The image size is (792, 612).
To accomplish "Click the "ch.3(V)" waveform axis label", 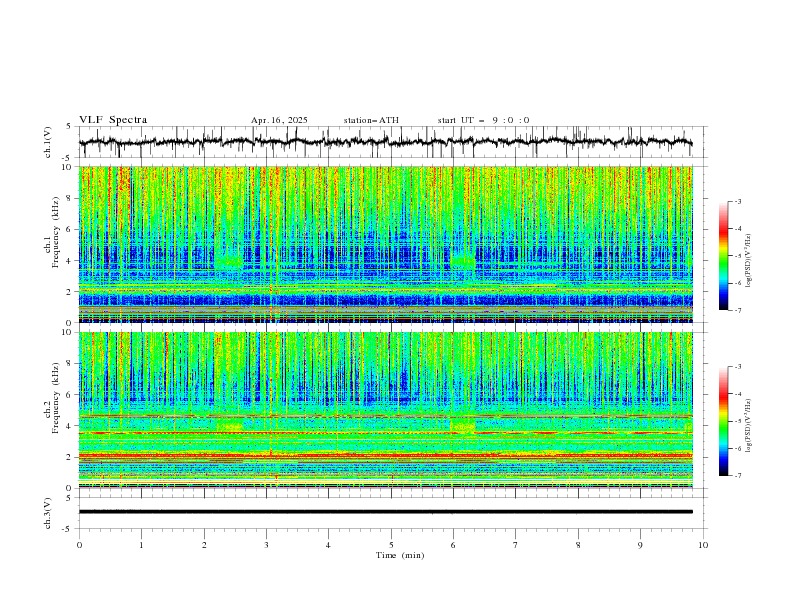I will [x=48, y=513].
